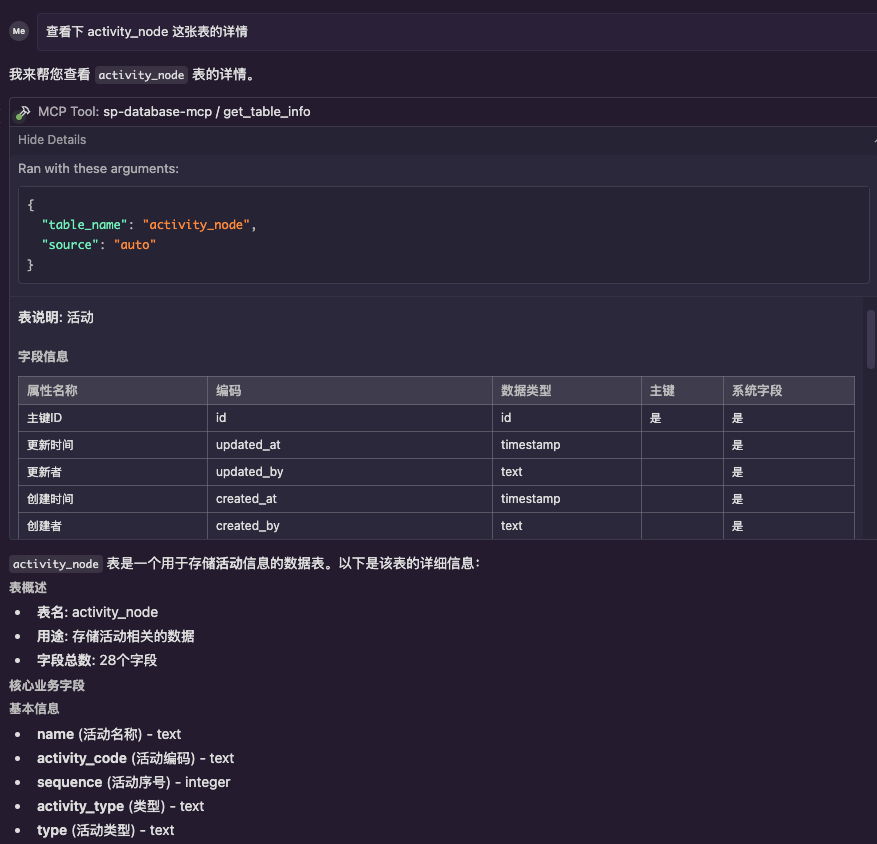Click the MCP tool hammer icon

[22, 112]
